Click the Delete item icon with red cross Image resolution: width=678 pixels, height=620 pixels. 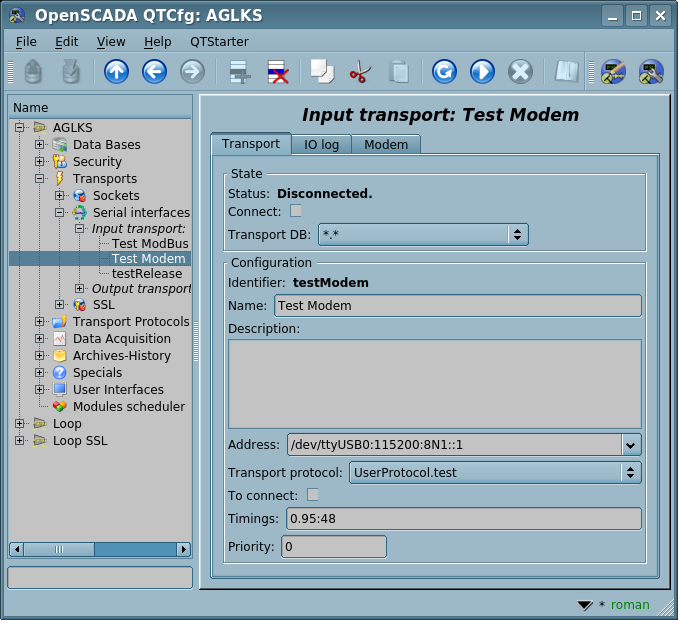point(278,72)
